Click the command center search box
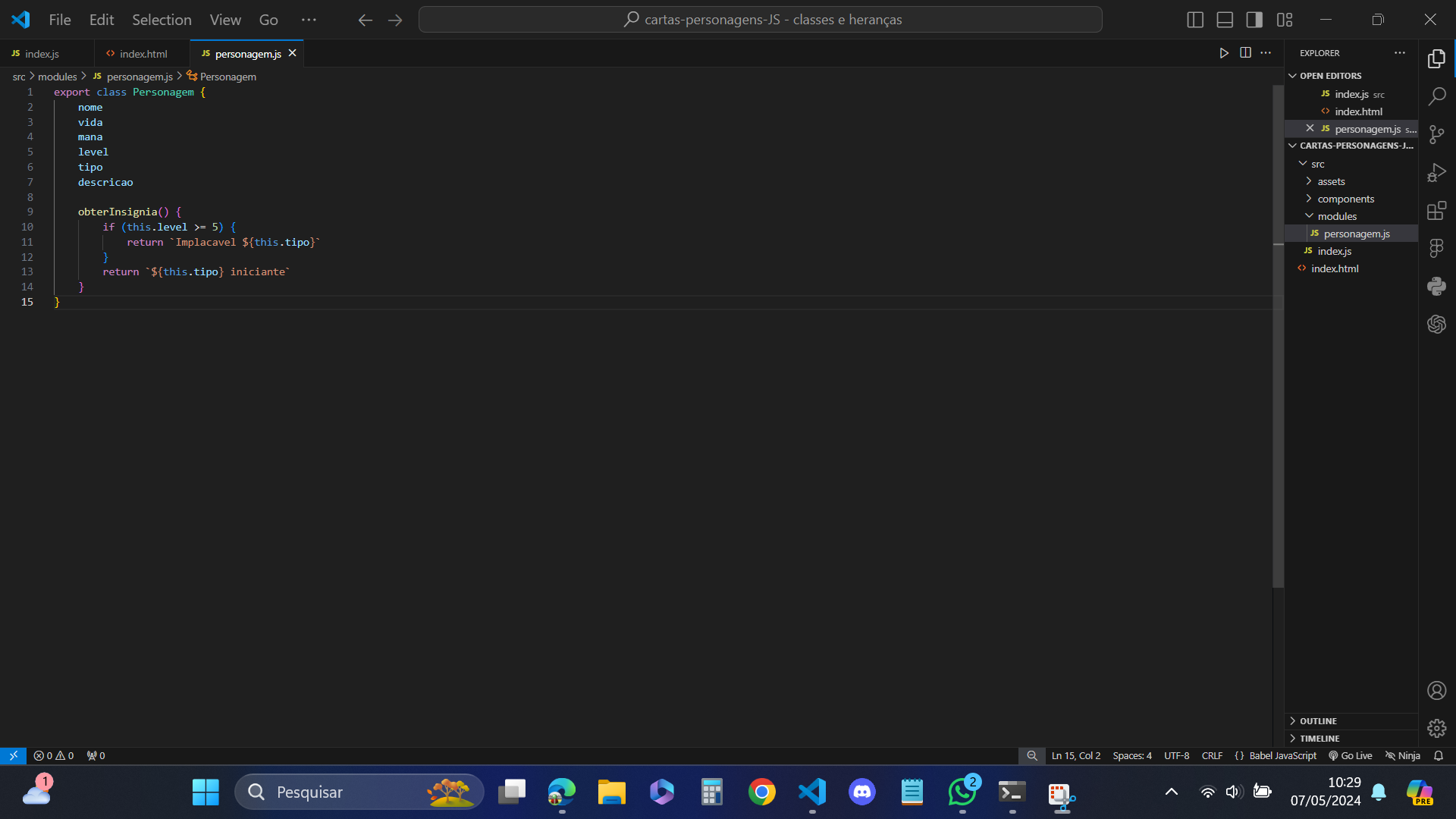Image resolution: width=1456 pixels, height=819 pixels. 760,20
